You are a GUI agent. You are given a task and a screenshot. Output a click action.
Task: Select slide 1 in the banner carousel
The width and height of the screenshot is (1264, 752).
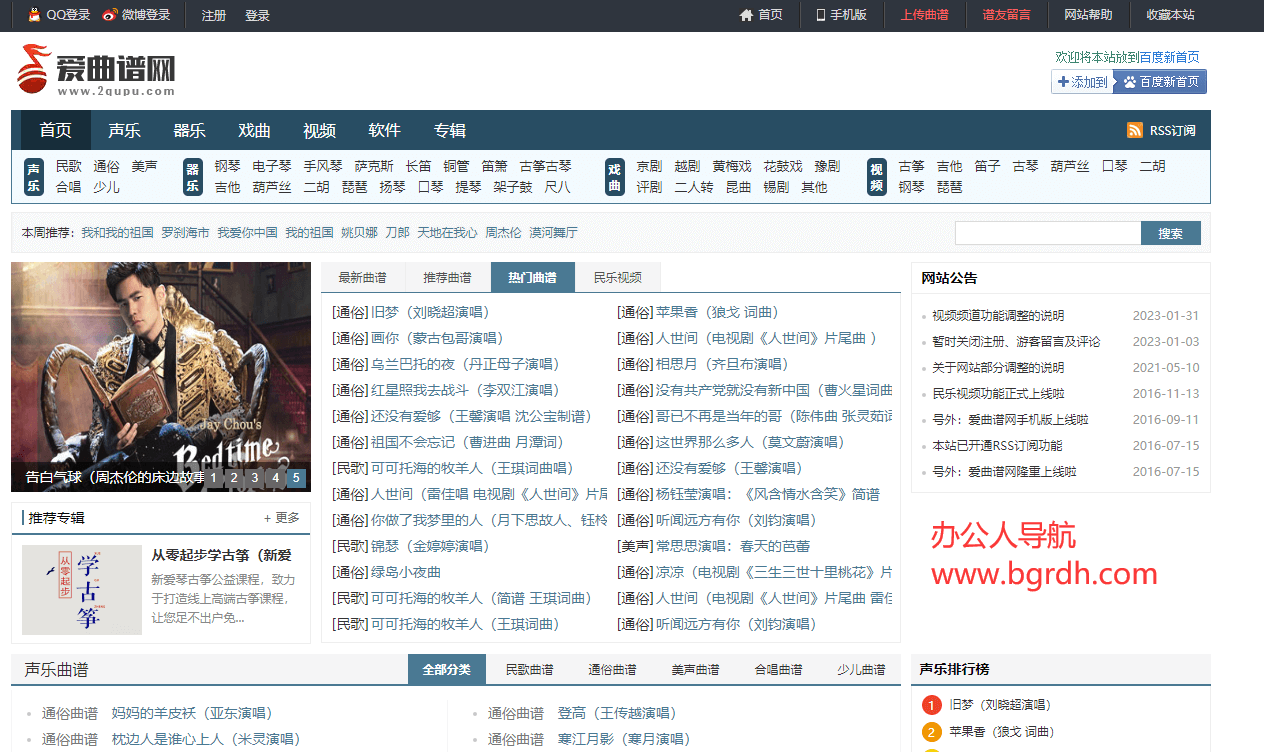pos(213,478)
